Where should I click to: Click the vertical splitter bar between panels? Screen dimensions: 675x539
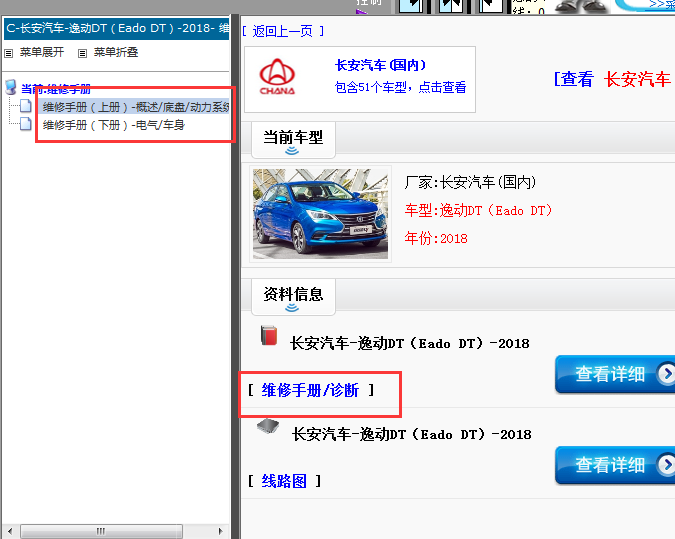(x=235, y=276)
